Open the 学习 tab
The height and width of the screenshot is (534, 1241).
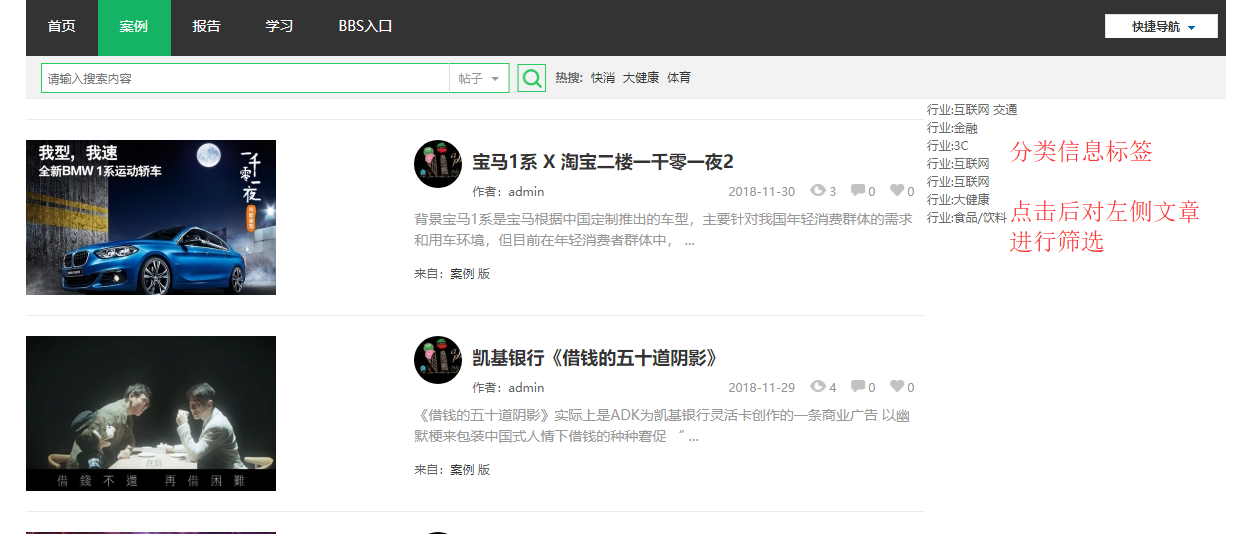279,27
